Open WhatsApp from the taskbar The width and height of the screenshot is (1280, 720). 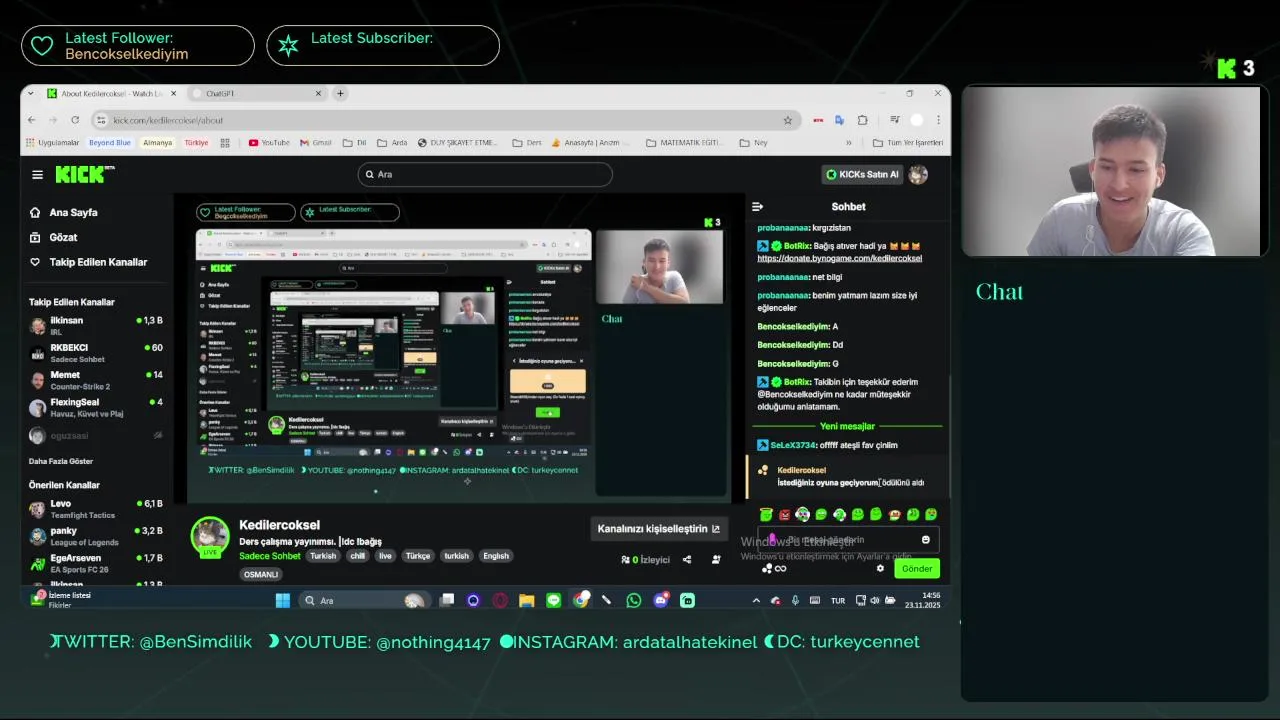click(633, 600)
